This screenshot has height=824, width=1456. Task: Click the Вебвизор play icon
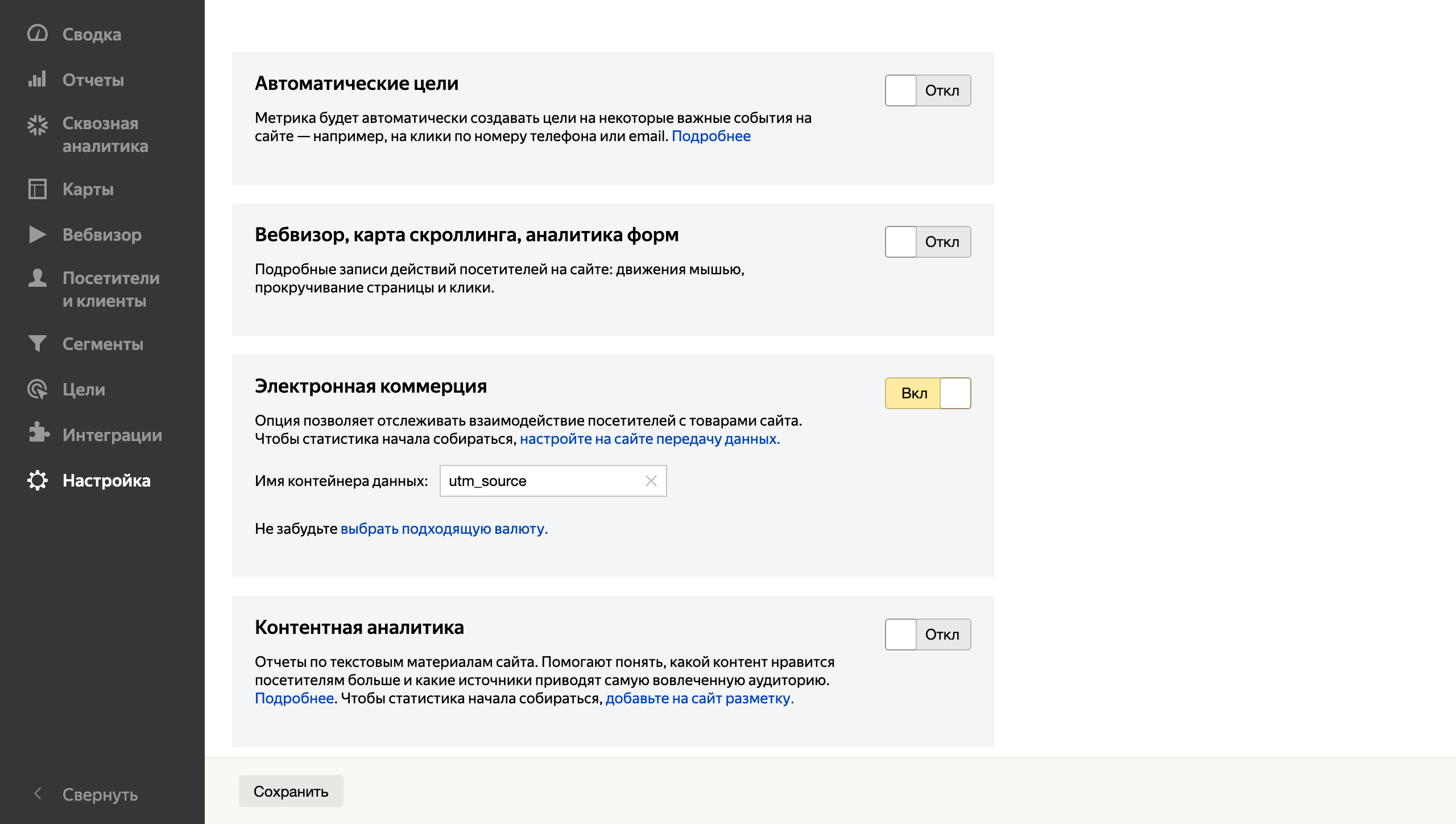click(38, 234)
